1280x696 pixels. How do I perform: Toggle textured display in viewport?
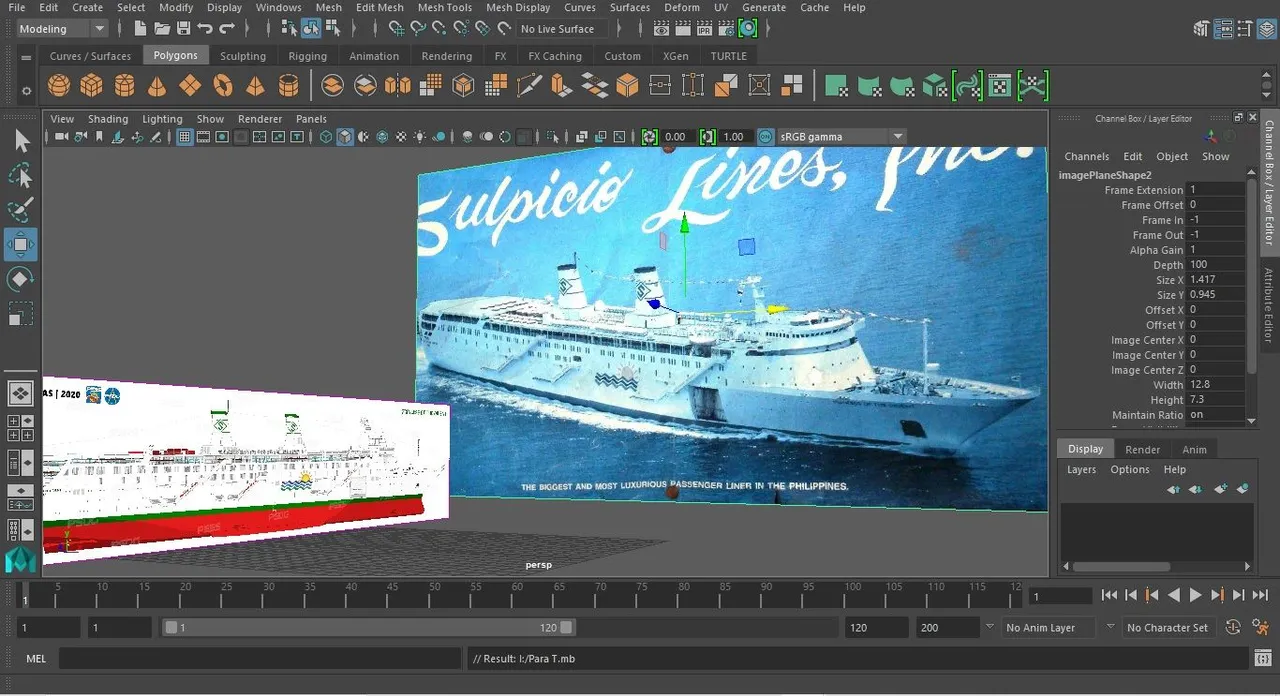click(401, 137)
